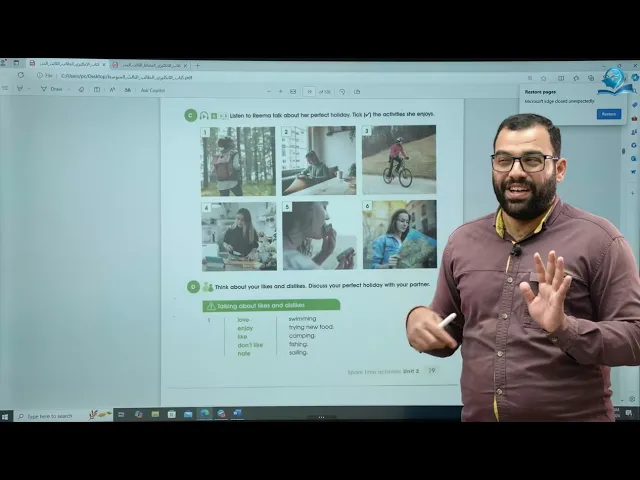
Task: Open Microsoft Edge from the taskbar
Action: point(204,413)
